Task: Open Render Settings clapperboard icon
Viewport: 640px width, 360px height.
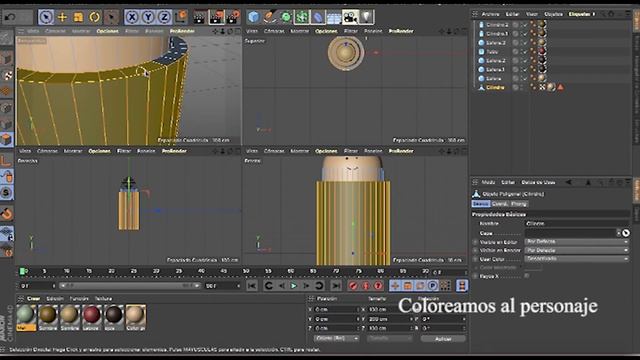Action: [x=233, y=17]
